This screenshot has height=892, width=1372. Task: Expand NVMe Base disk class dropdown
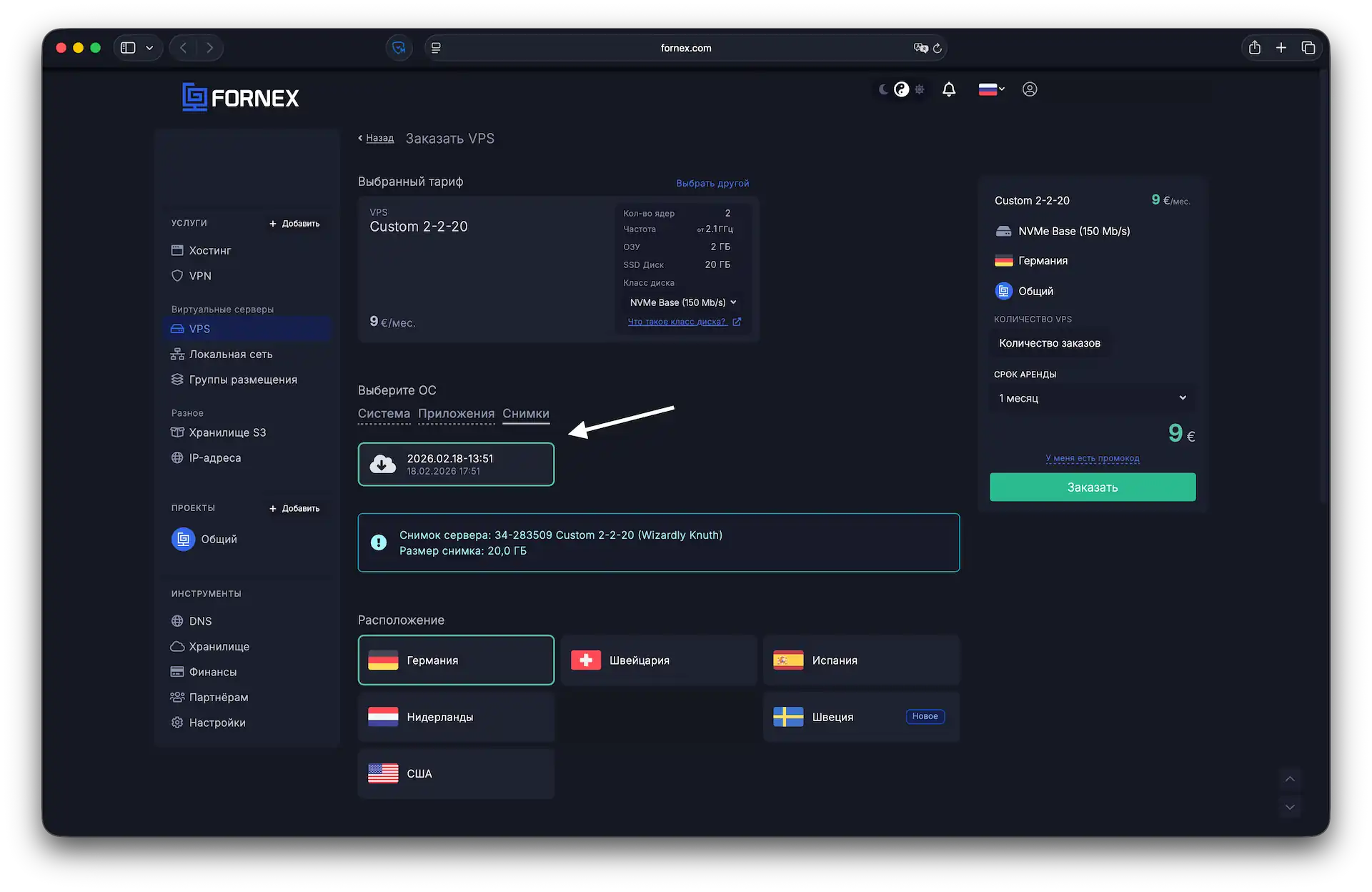pyautogui.click(x=682, y=302)
